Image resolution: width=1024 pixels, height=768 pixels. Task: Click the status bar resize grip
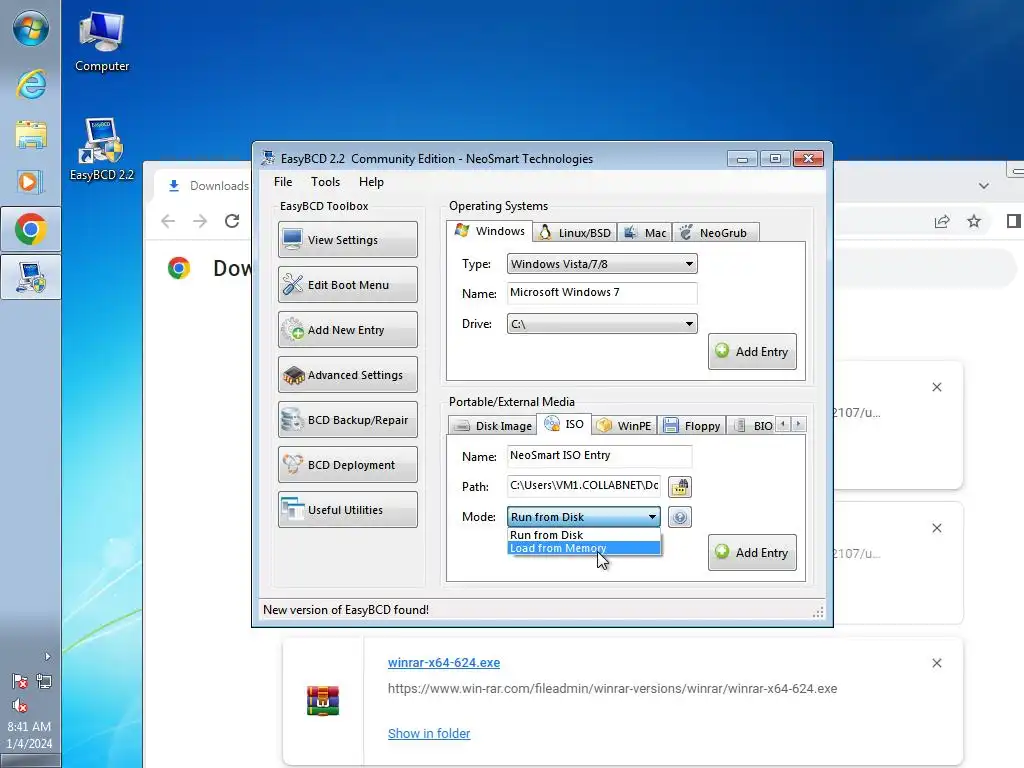[x=818, y=612]
